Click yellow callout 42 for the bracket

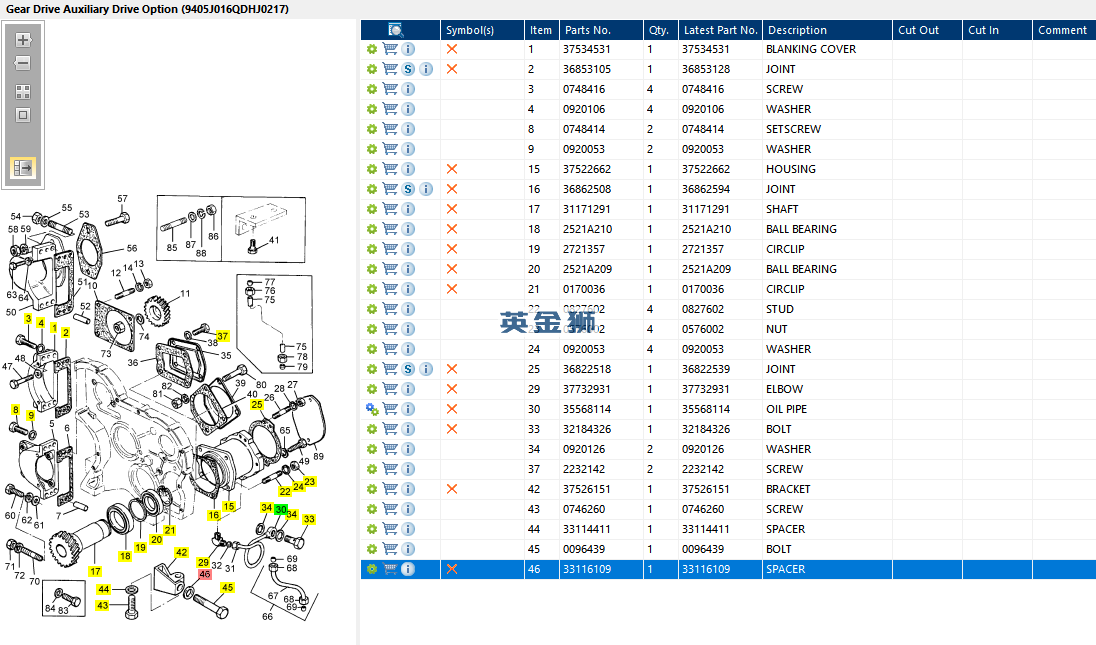click(x=181, y=552)
